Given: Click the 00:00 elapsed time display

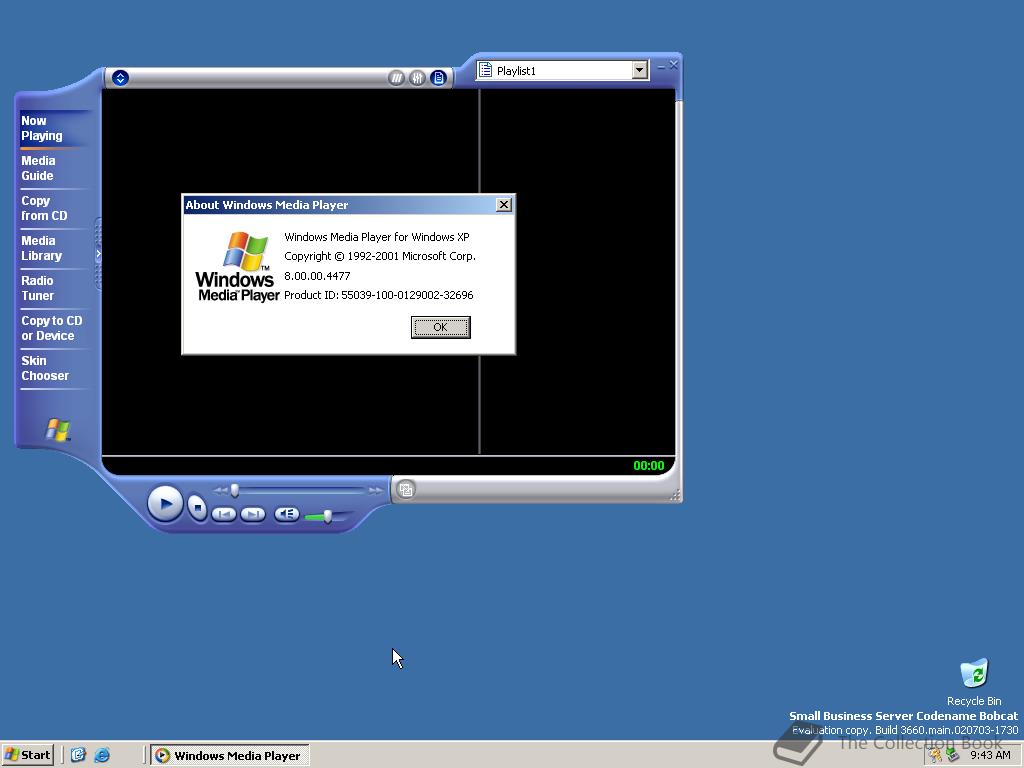Looking at the screenshot, I should [648, 466].
